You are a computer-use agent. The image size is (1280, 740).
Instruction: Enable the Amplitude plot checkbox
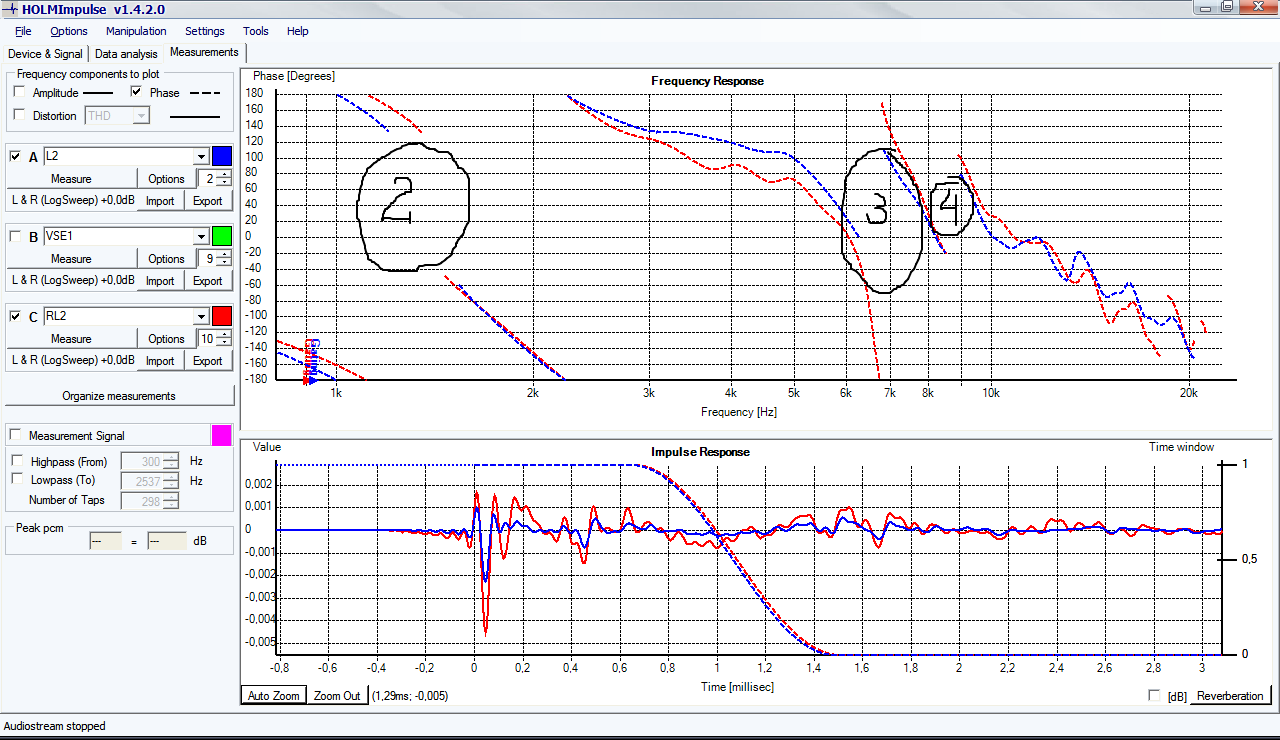pyautogui.click(x=20, y=92)
